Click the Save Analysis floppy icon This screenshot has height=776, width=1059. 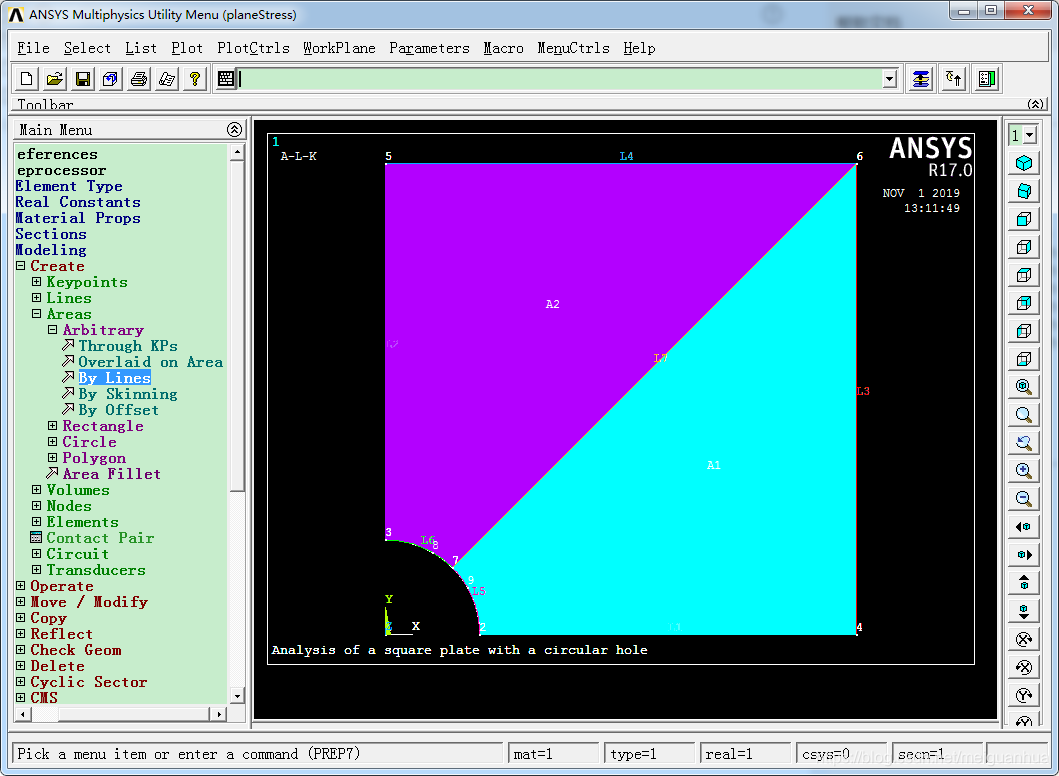click(82, 79)
